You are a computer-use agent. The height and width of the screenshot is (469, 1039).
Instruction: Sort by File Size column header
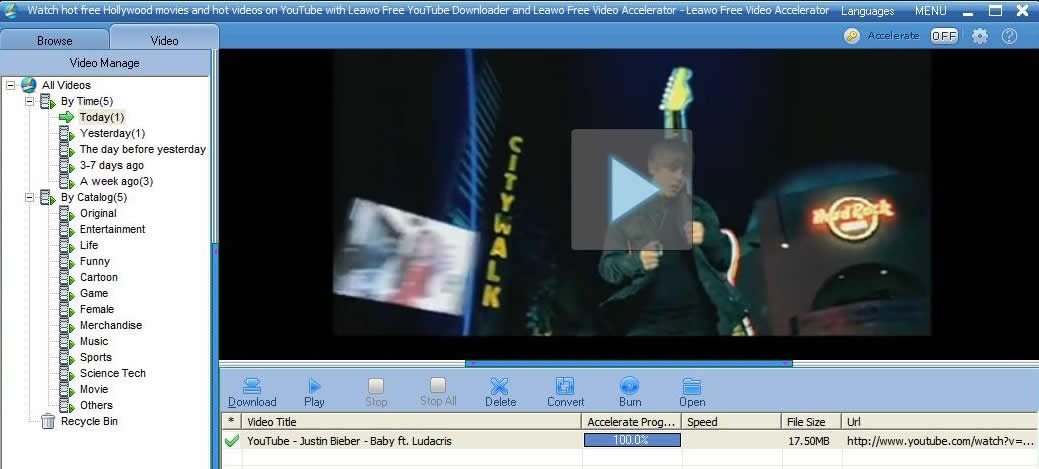click(x=812, y=421)
